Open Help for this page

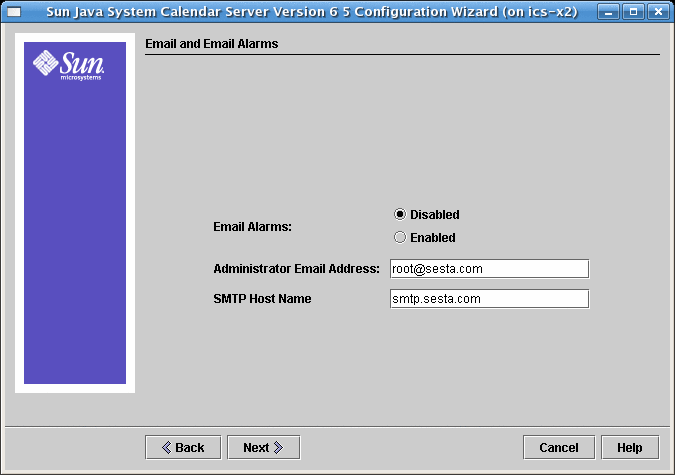pyautogui.click(x=630, y=447)
